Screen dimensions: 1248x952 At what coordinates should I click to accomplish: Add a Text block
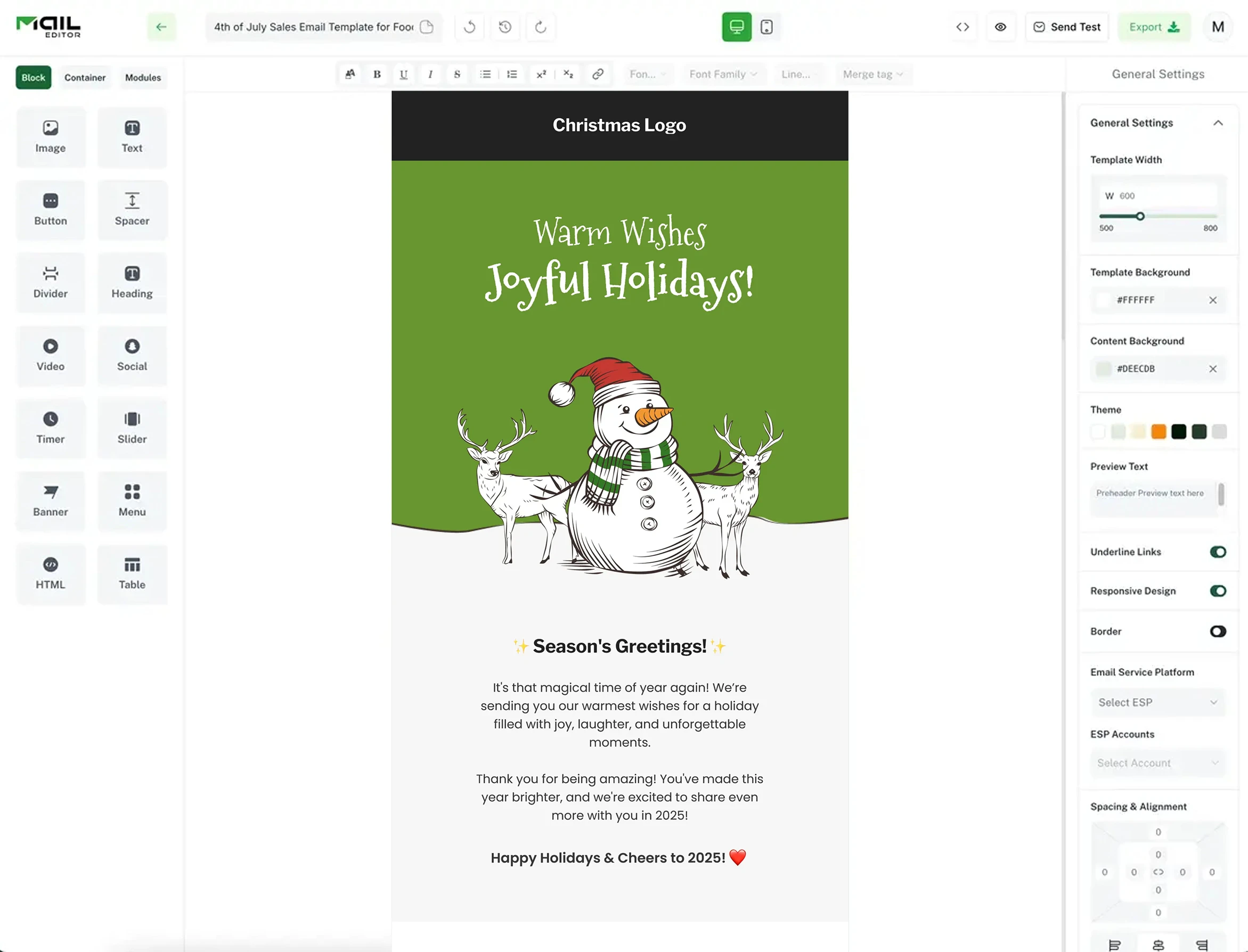pos(132,137)
